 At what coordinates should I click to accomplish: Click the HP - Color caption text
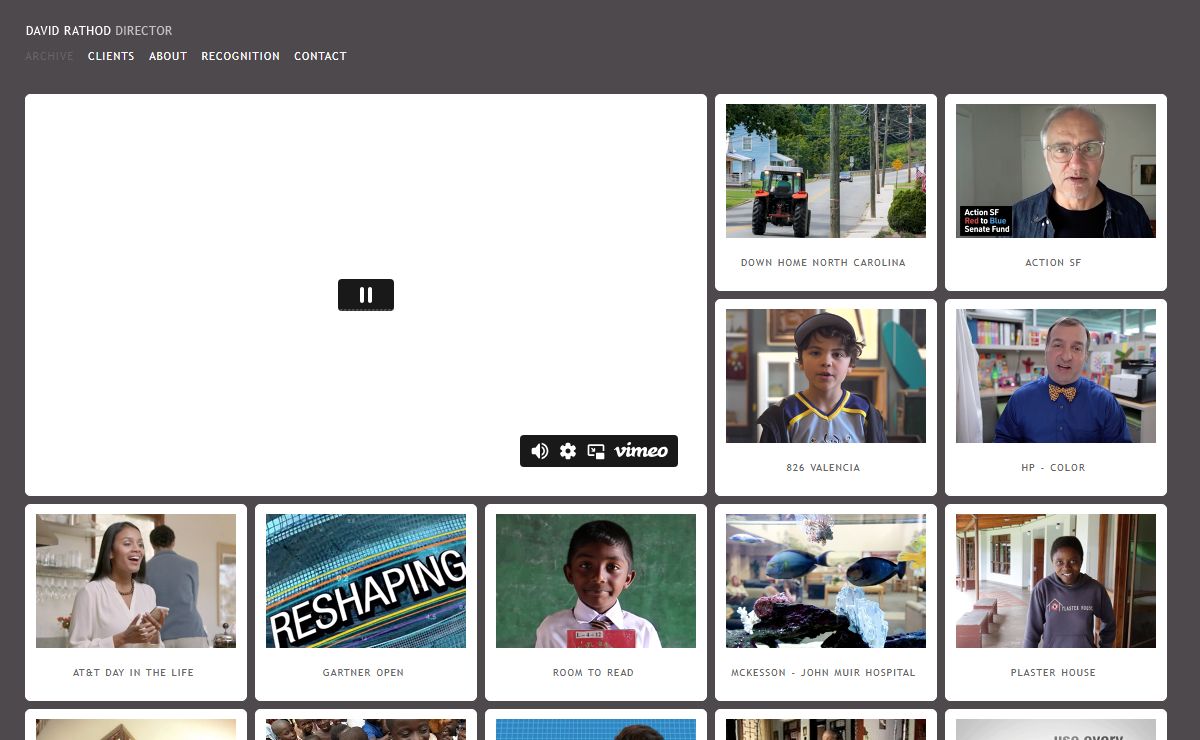pos(1053,468)
